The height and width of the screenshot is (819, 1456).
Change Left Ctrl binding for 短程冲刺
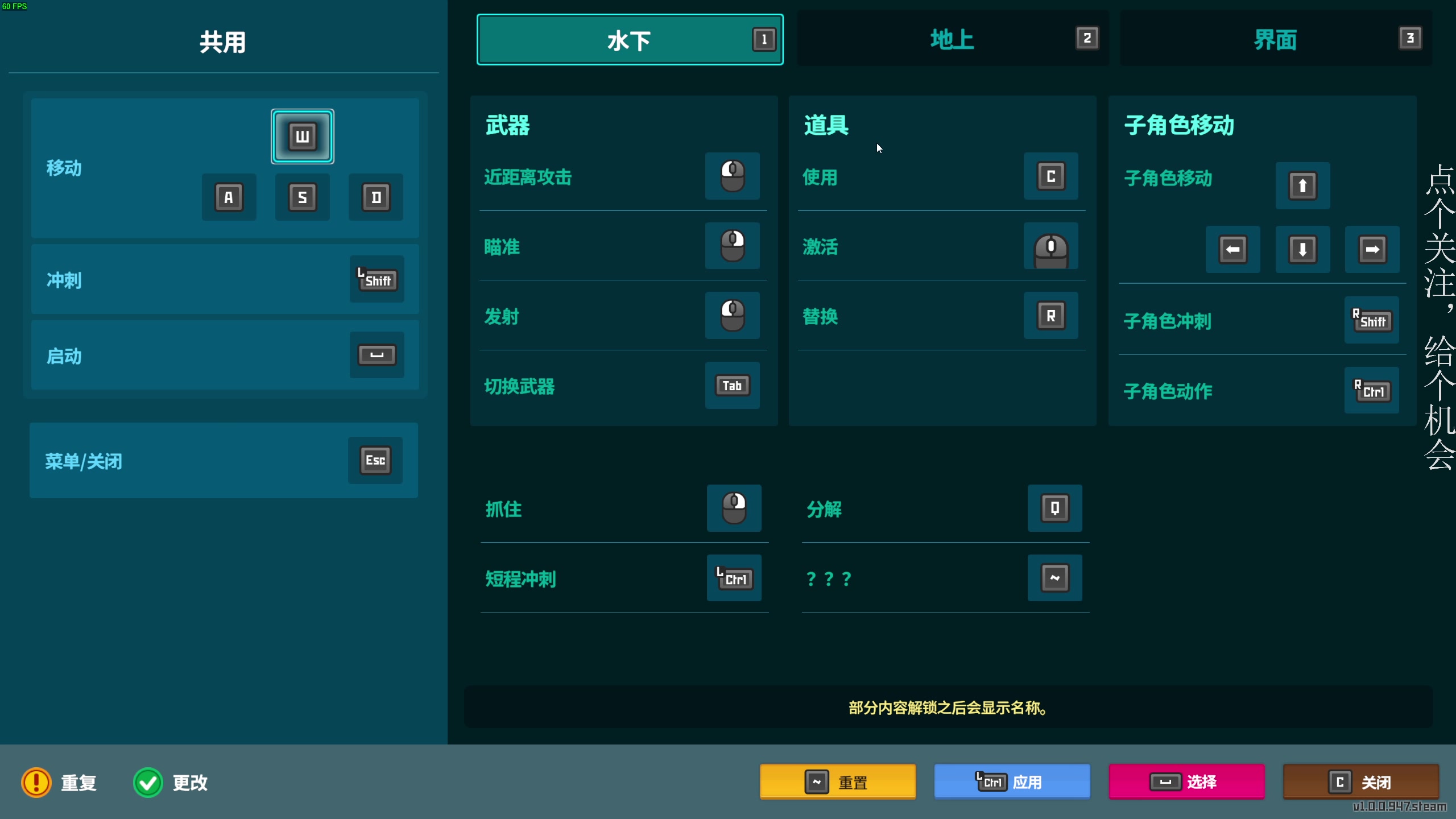[734, 578]
